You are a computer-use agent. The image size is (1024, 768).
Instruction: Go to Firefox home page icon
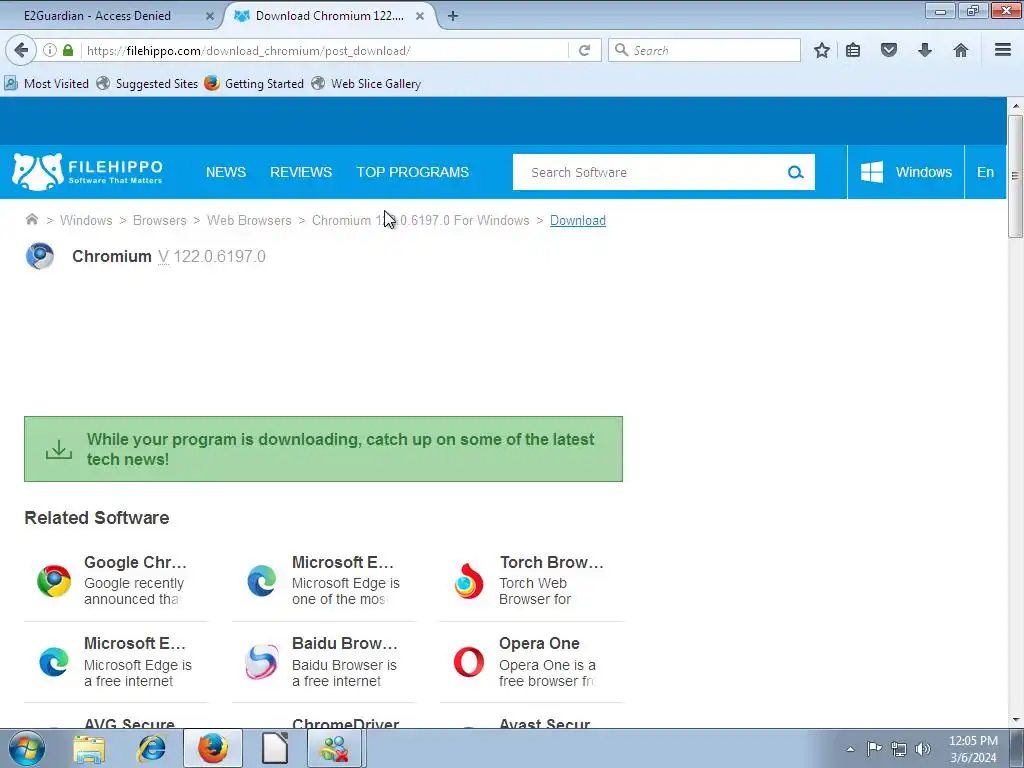(x=961, y=50)
